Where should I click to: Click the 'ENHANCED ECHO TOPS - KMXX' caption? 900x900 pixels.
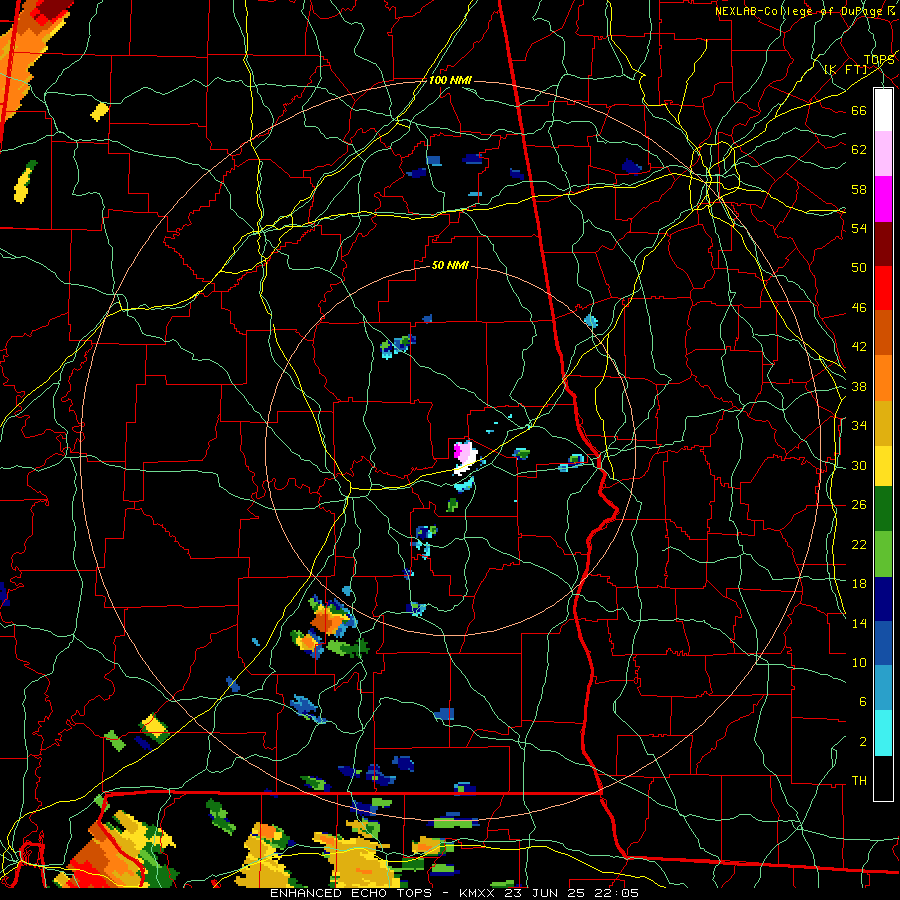[x=382, y=893]
